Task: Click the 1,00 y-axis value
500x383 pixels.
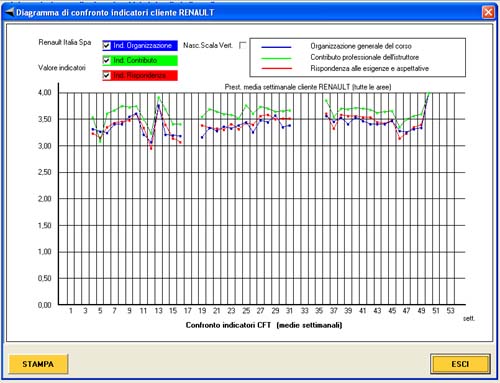Action: point(45,252)
